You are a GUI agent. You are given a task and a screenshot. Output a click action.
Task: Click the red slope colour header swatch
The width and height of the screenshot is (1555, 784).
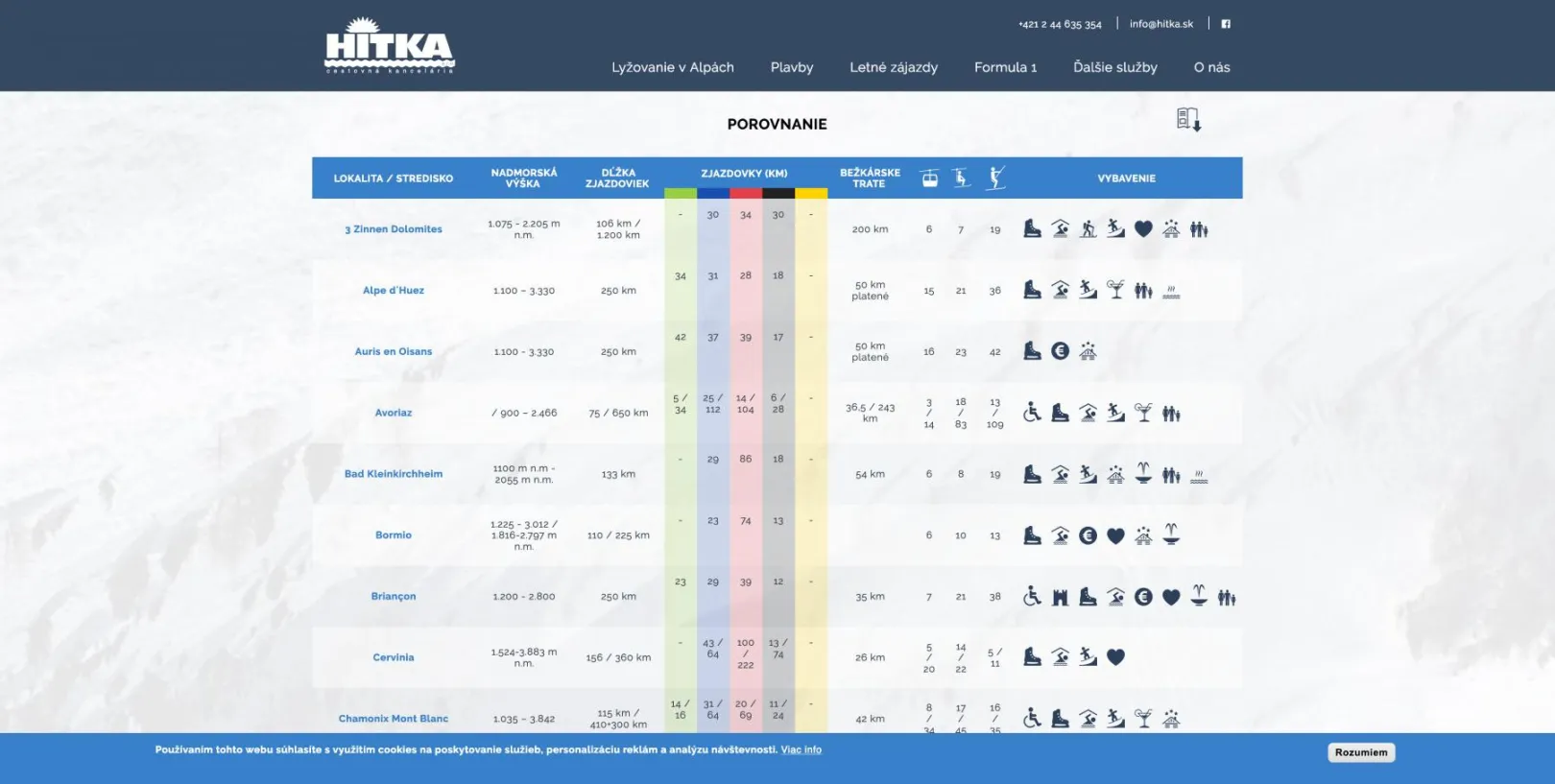746,194
